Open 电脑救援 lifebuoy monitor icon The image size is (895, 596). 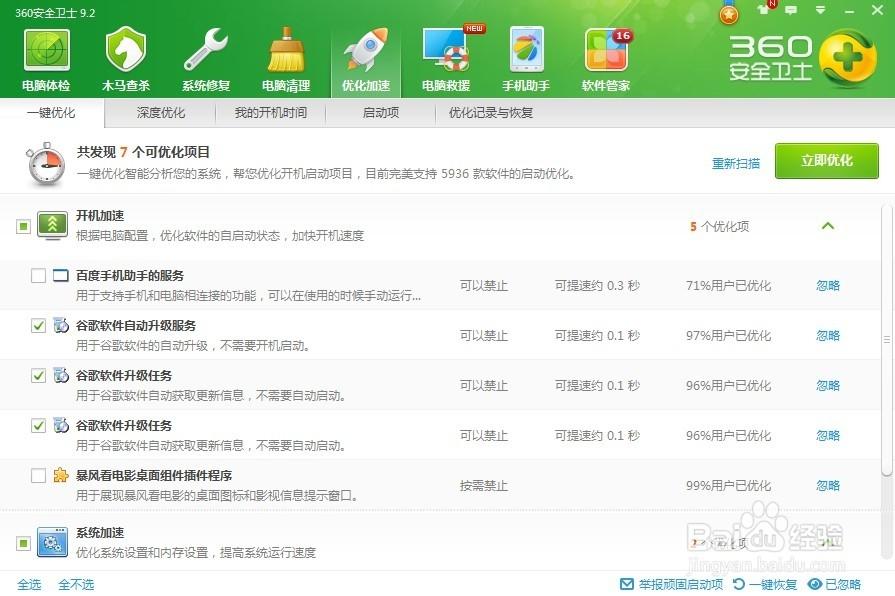(446, 50)
